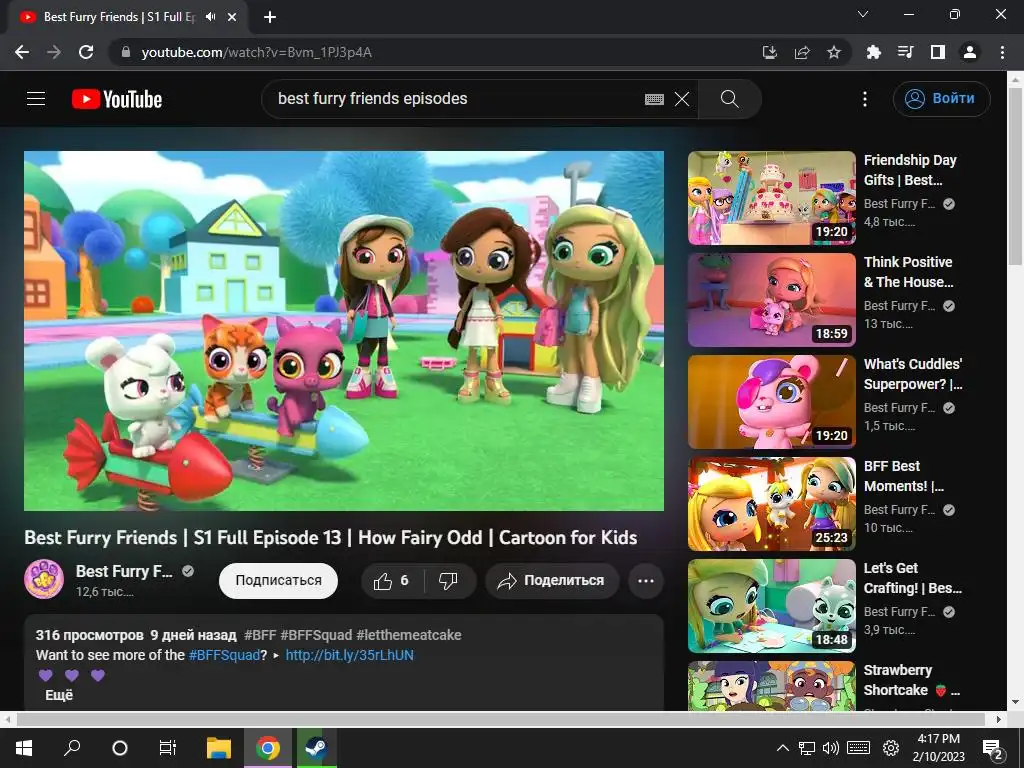Open media controls icon in toolbar

[905, 52]
